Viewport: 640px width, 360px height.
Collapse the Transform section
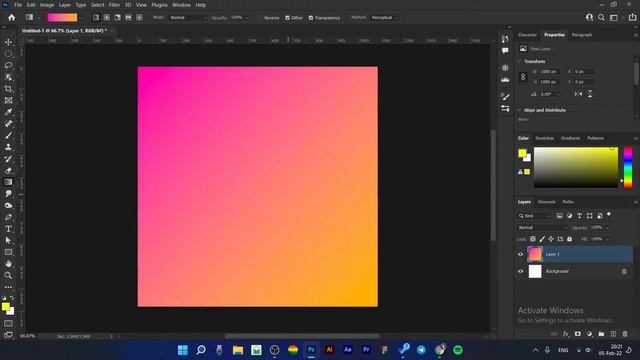click(520, 61)
